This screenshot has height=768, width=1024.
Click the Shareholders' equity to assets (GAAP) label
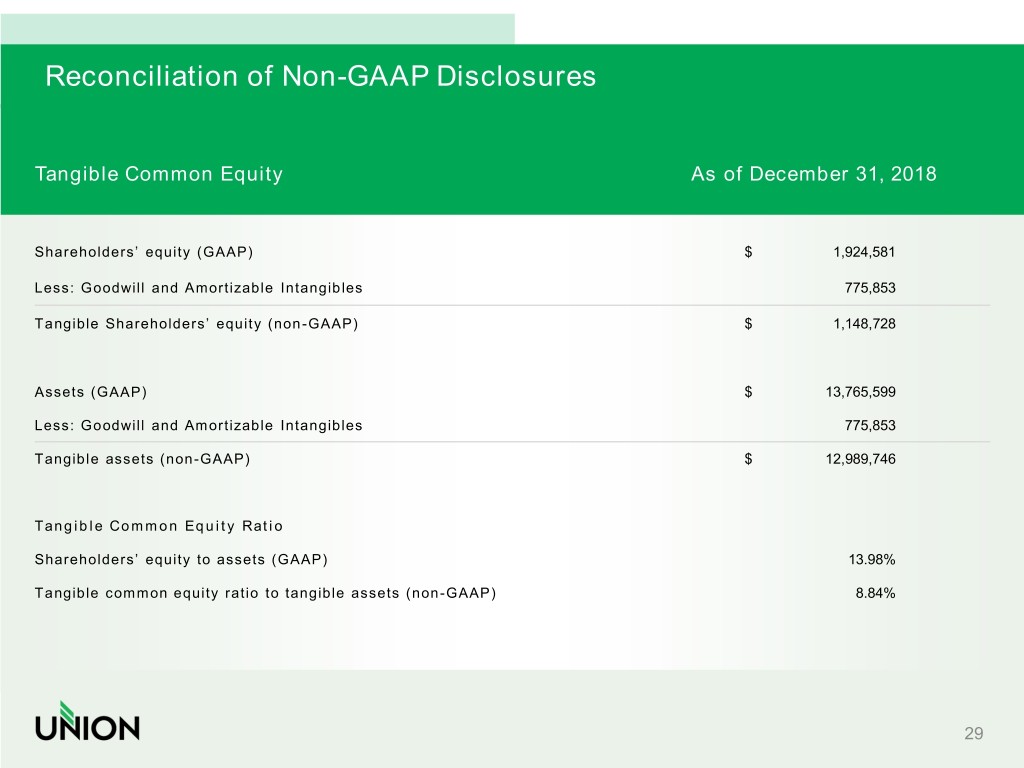(181, 559)
